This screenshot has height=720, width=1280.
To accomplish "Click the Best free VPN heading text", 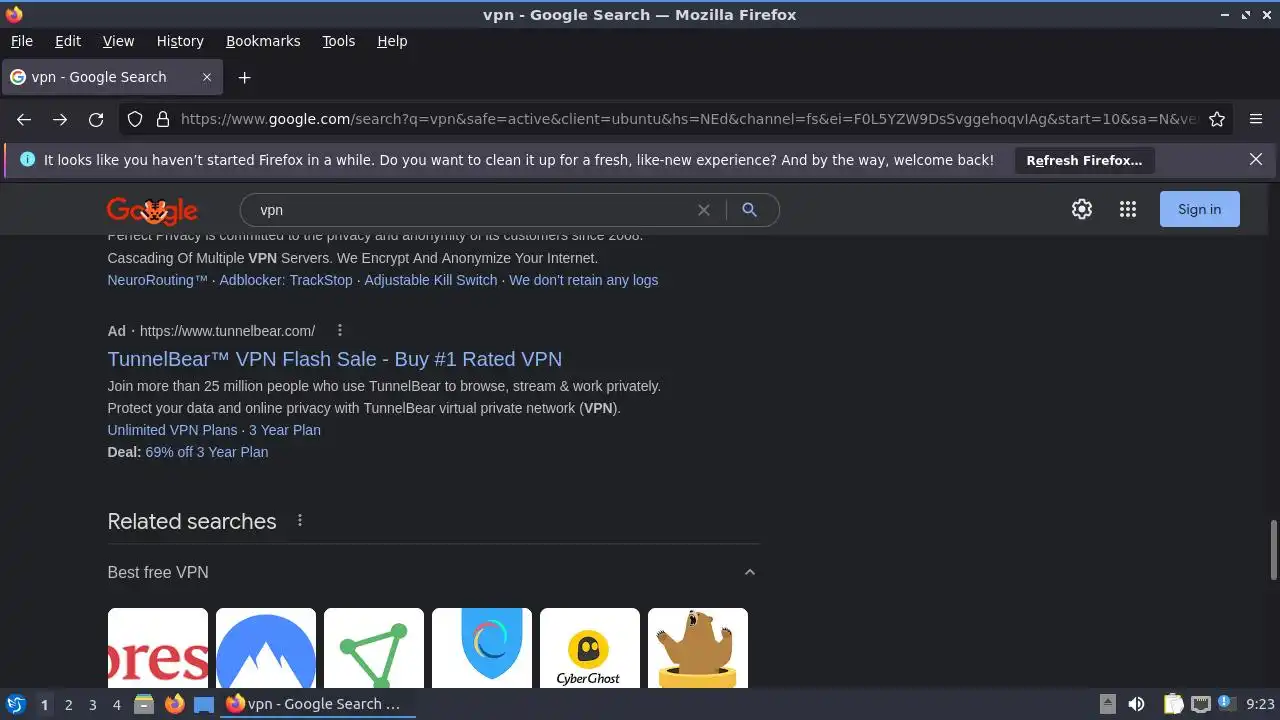I will point(158,572).
